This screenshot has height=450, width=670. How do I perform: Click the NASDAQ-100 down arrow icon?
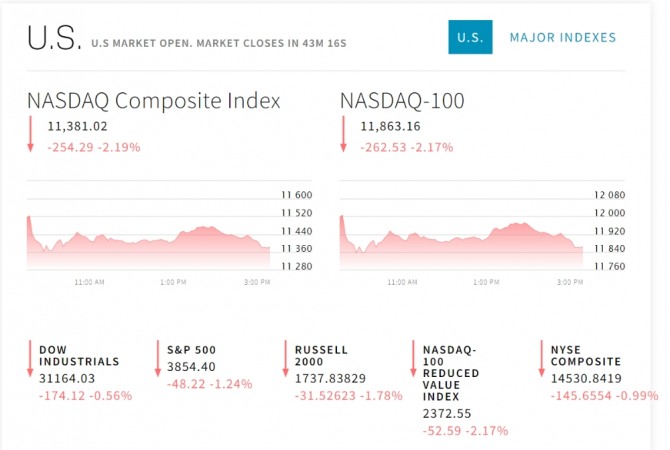(x=345, y=135)
